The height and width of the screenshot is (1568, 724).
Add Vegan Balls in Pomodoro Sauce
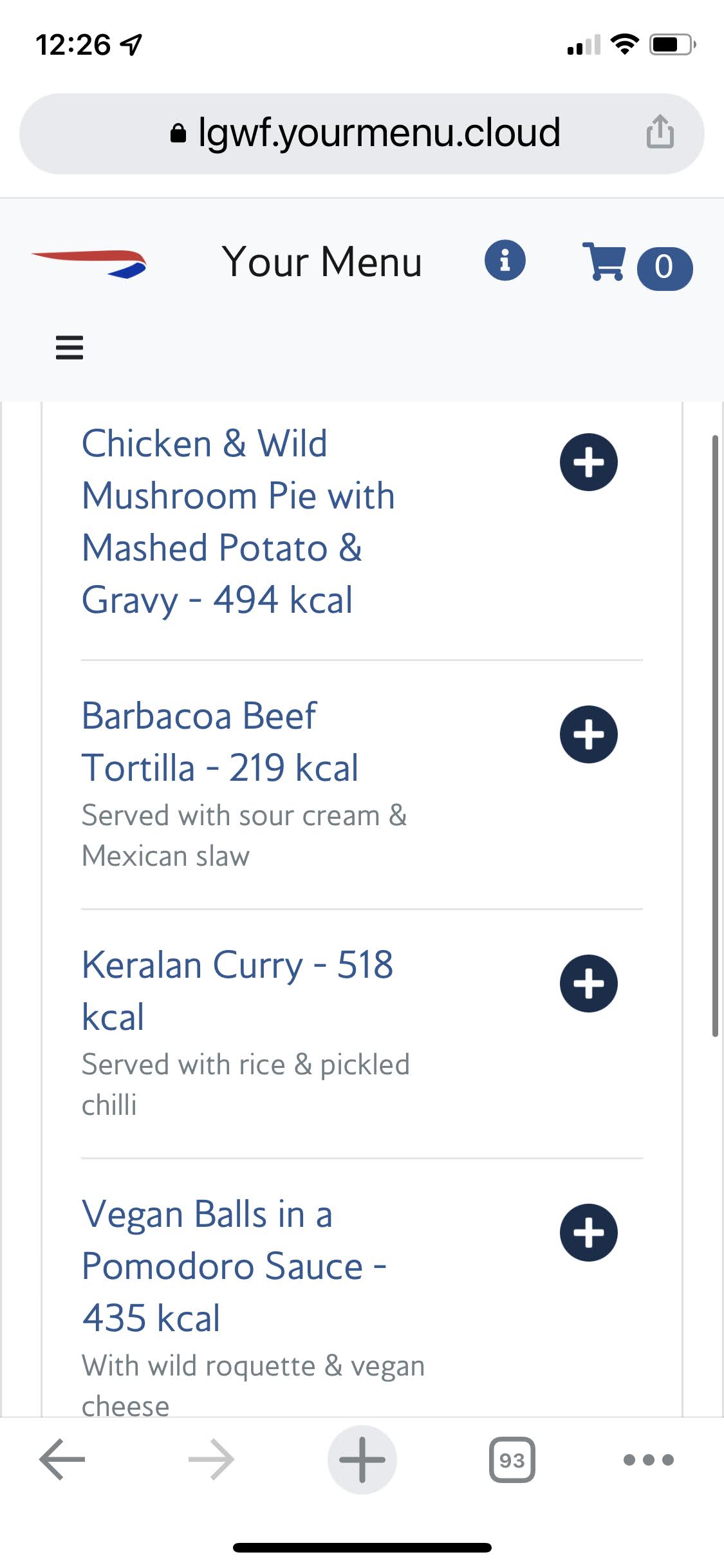click(588, 1233)
